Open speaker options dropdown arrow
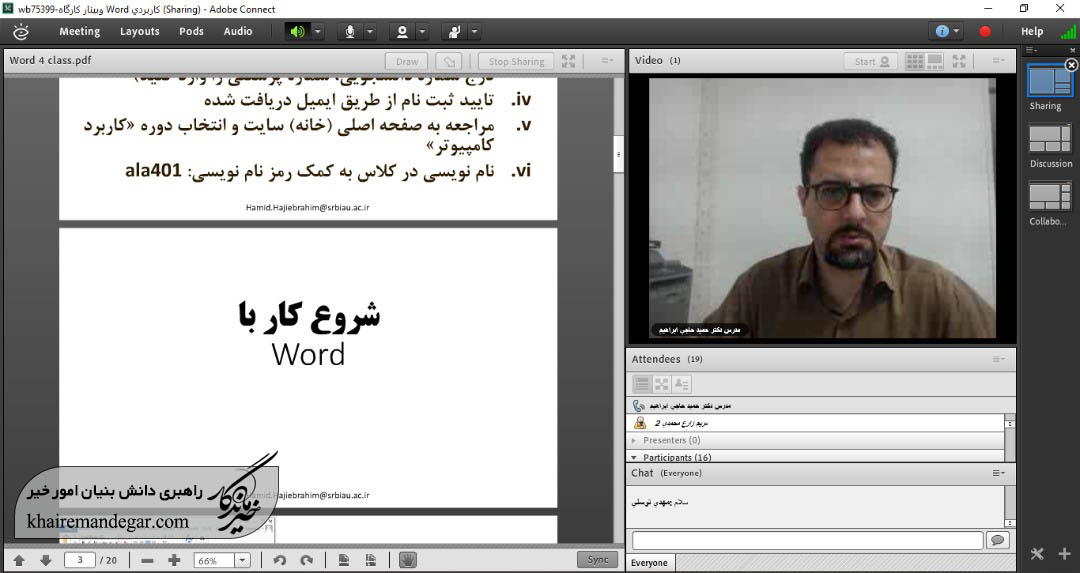1080x573 pixels. click(x=318, y=32)
